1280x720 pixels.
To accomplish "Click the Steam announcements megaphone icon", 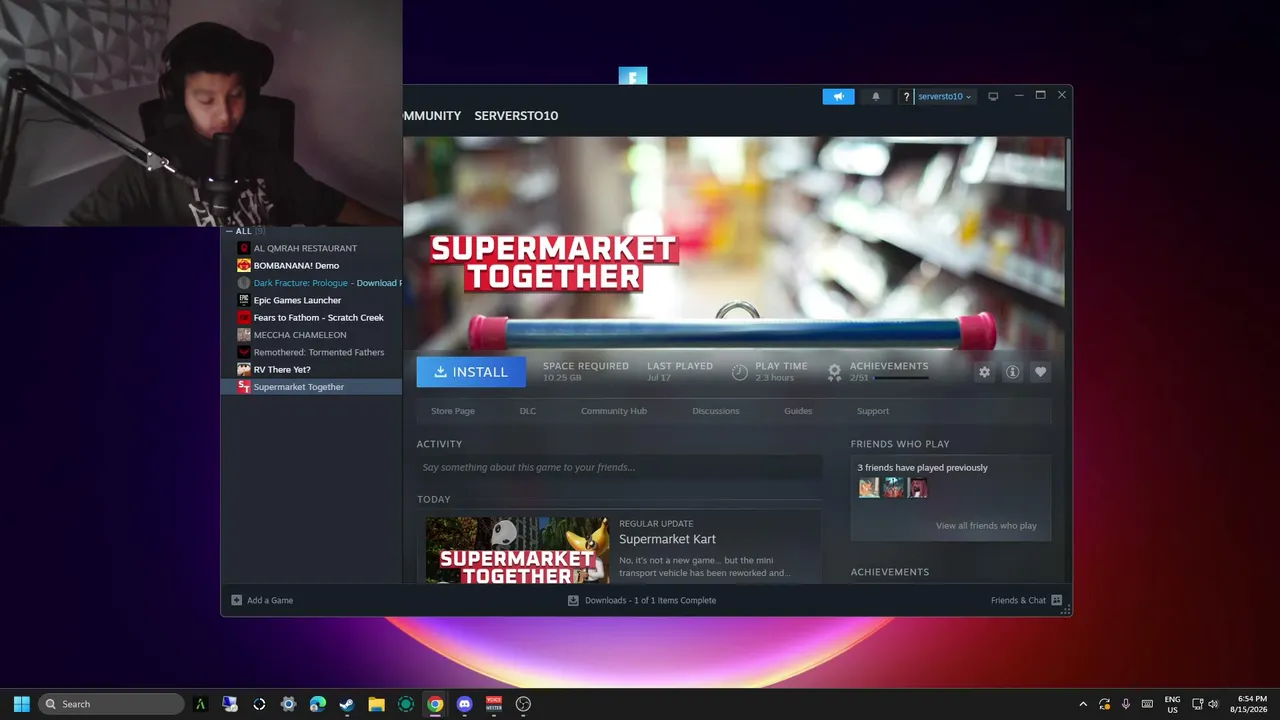I will pyautogui.click(x=839, y=96).
